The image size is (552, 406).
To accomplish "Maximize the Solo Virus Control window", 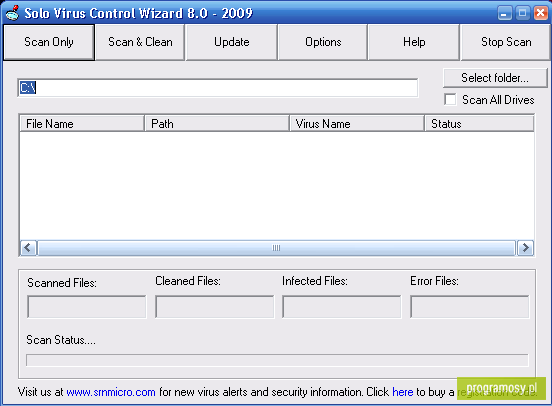I will [523, 13].
